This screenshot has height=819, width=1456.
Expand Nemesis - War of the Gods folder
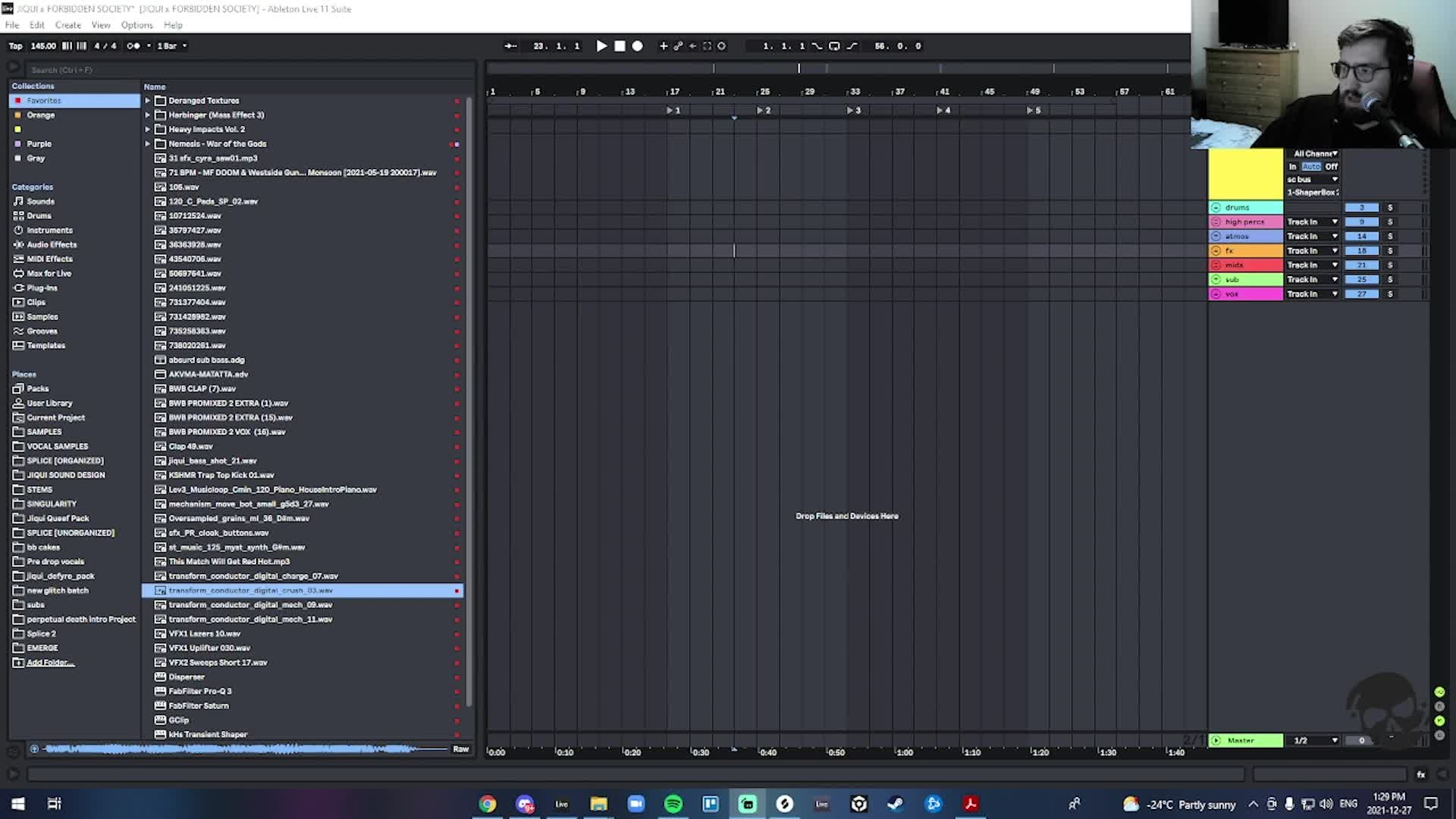(x=148, y=144)
